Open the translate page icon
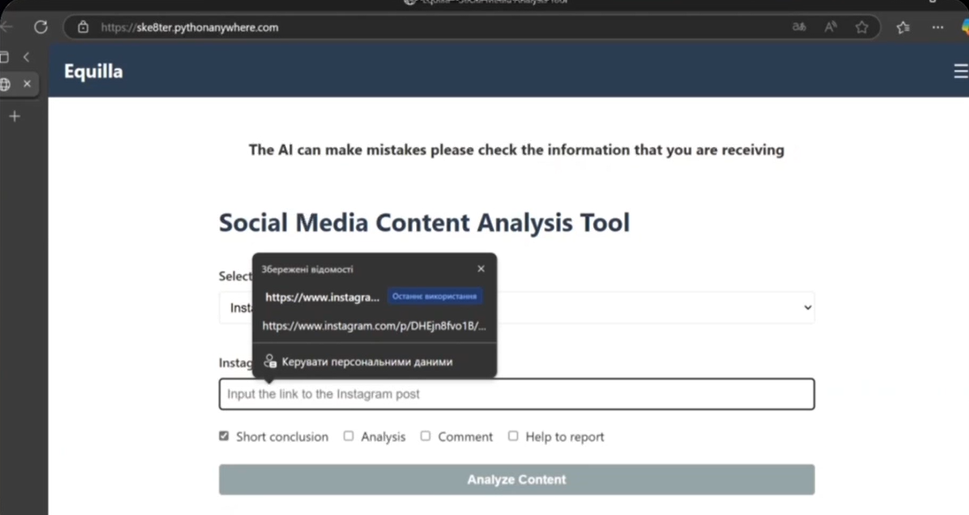 799,27
